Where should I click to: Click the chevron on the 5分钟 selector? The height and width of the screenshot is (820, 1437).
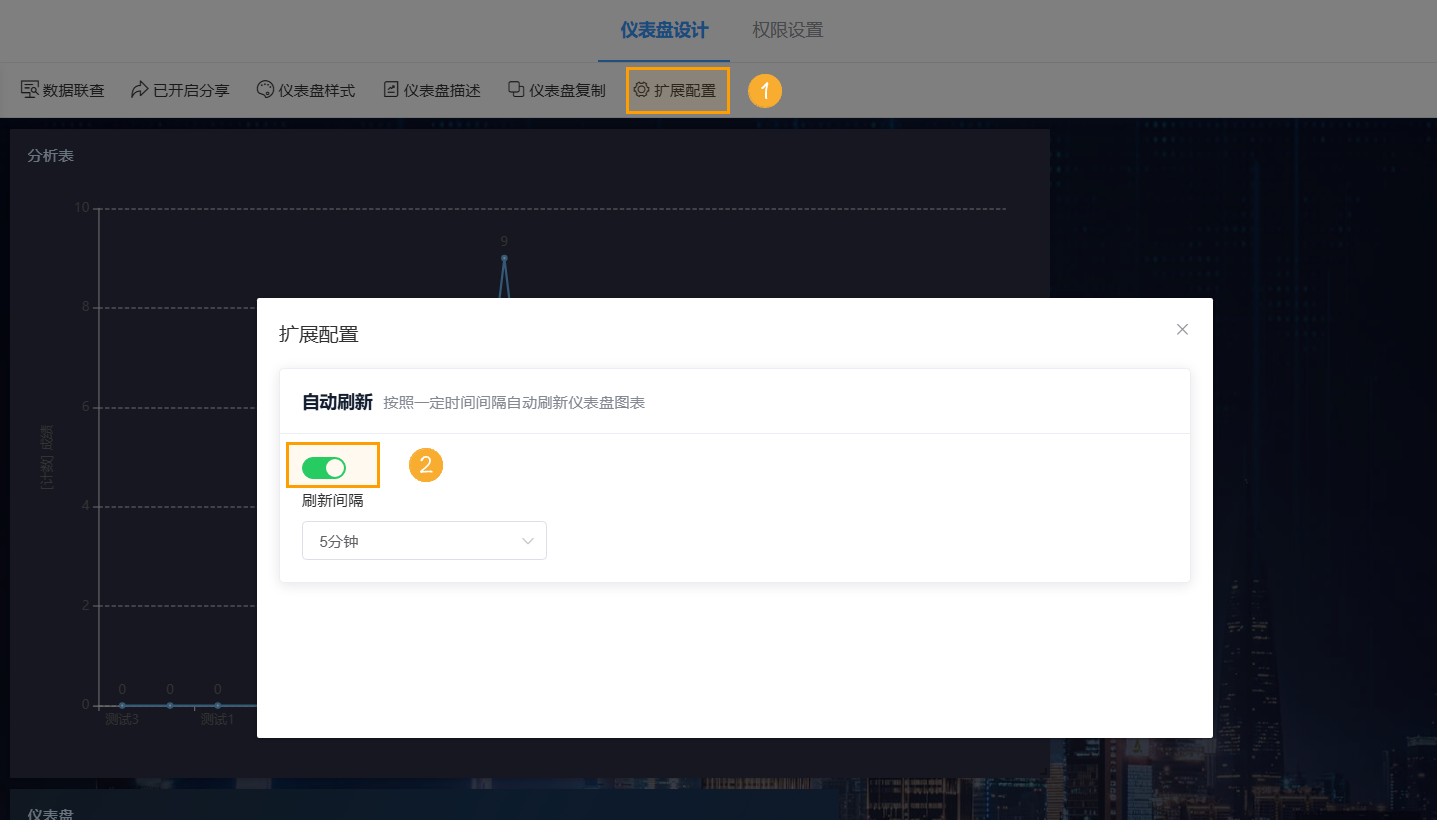pos(528,540)
